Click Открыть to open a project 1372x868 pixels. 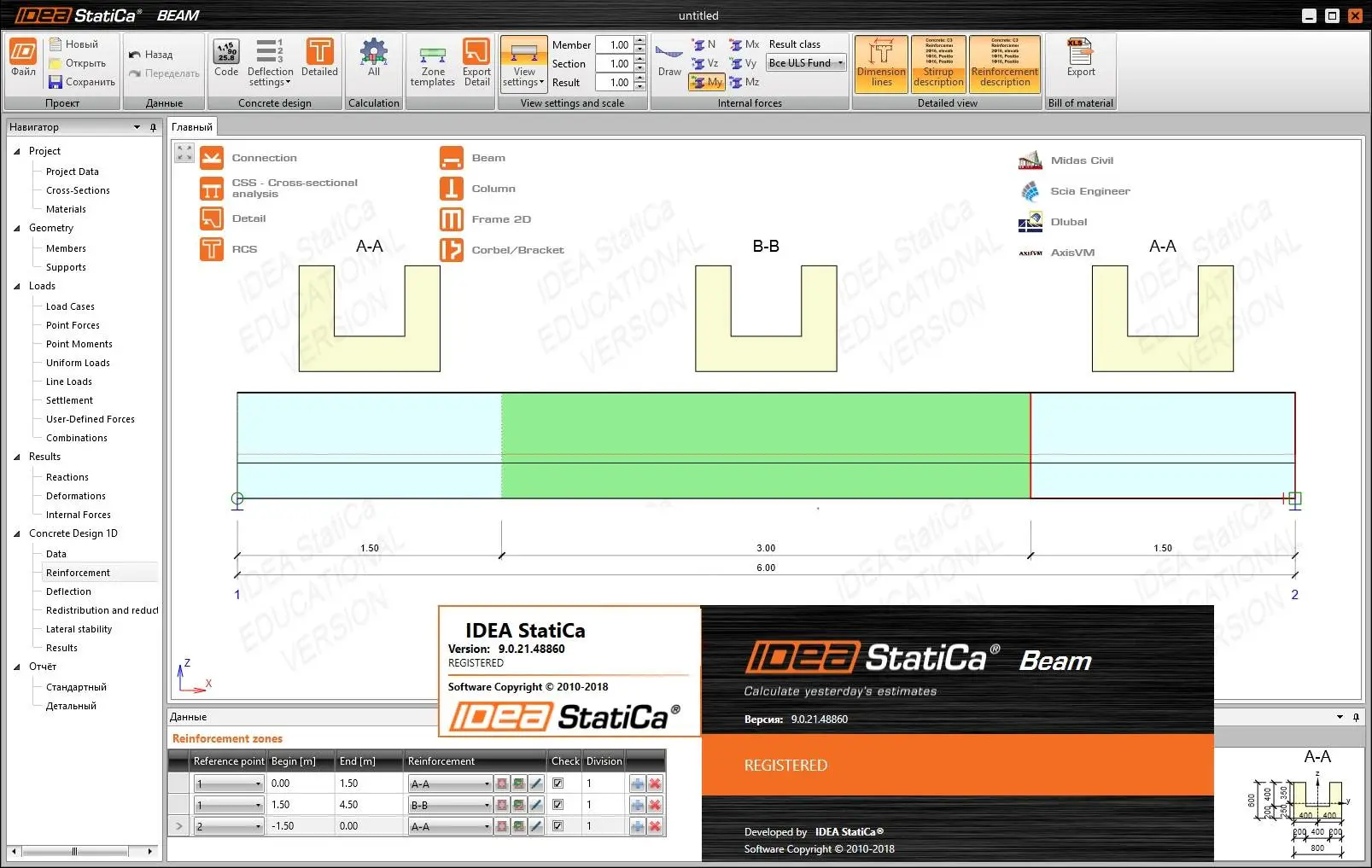pos(78,63)
